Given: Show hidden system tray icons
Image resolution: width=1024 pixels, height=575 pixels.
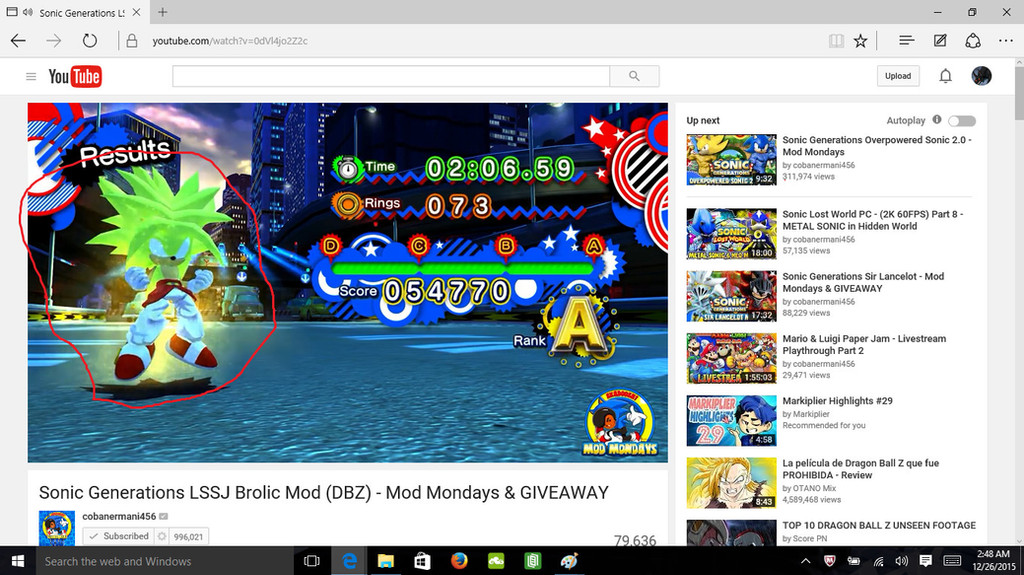Looking at the screenshot, I should (x=806, y=561).
